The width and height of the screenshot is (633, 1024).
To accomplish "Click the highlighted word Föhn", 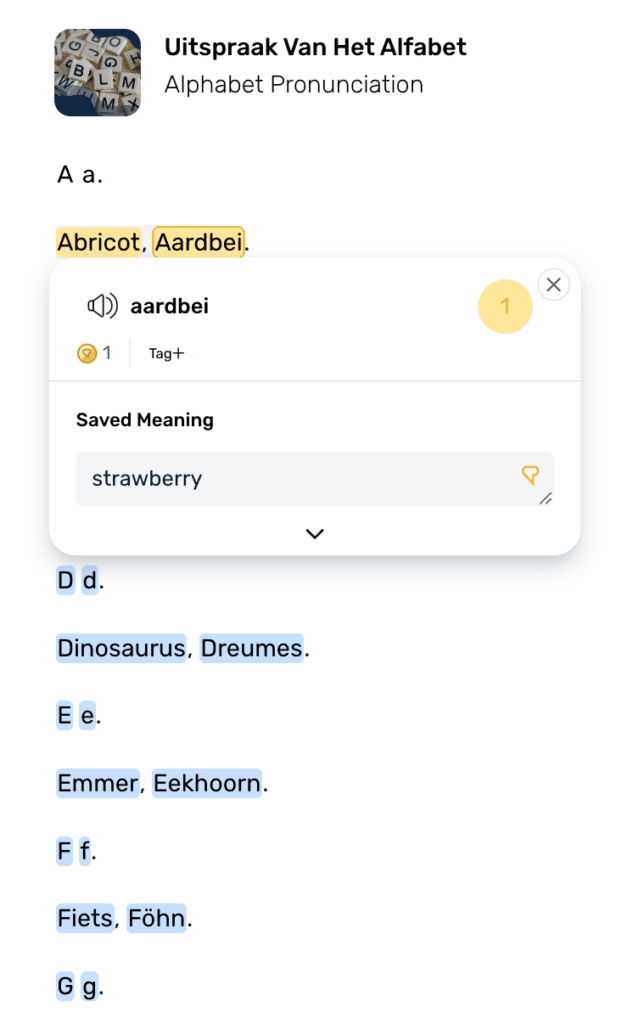I will point(157,918).
